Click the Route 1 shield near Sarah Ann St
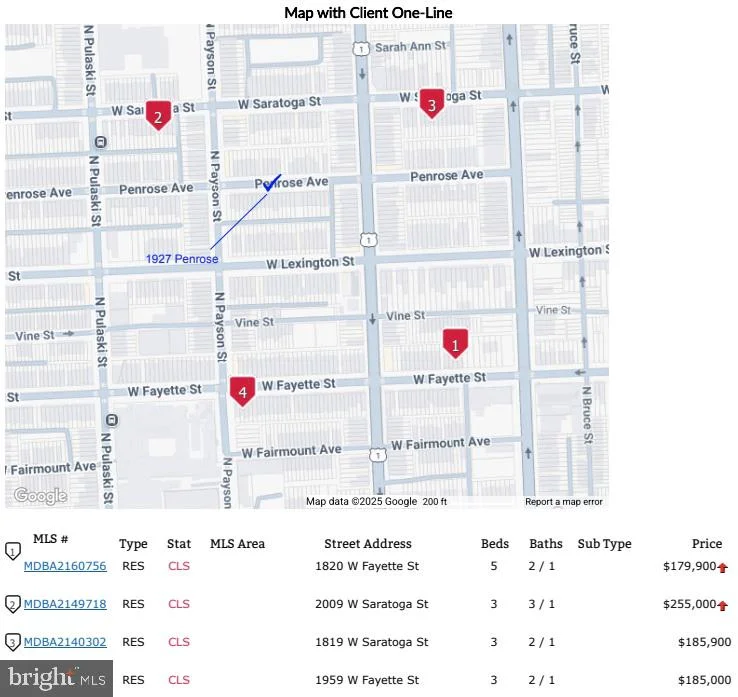This screenshot has width=738, height=697. point(361,48)
